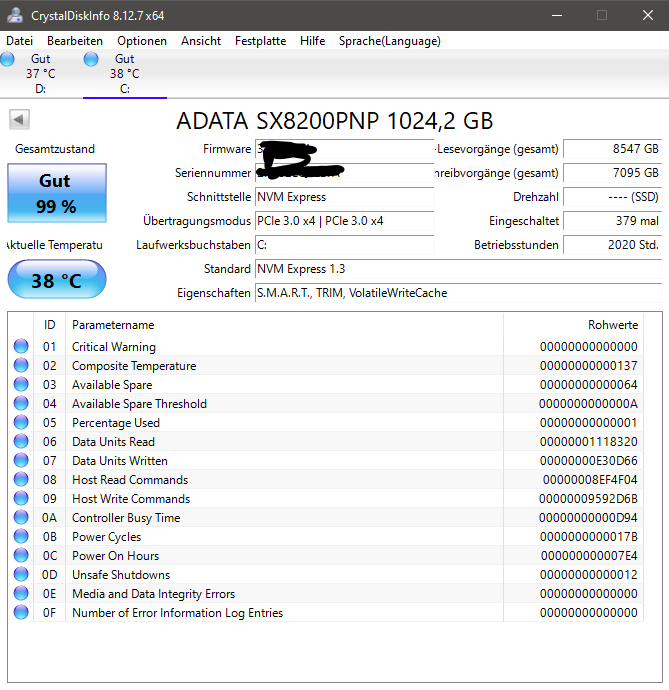Open the Sprache(Language) menu
This screenshot has width=669, height=690.
[x=390, y=41]
